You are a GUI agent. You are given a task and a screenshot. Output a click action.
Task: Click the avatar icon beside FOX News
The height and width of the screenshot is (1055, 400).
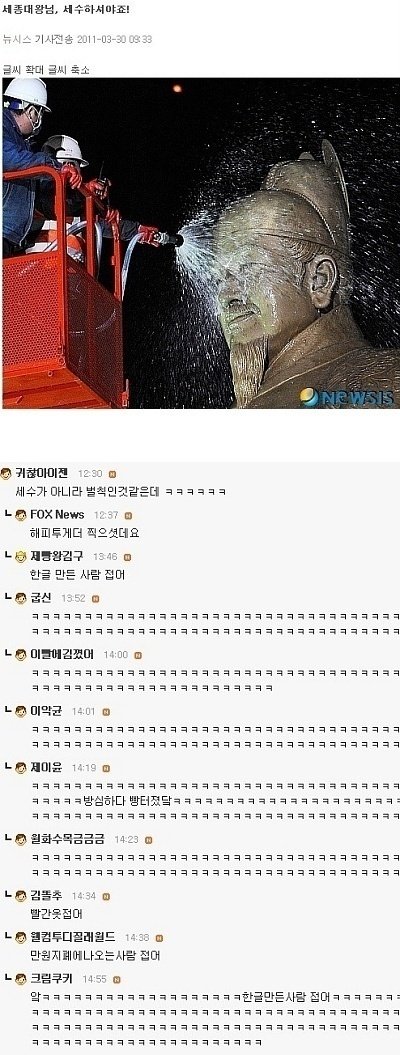22,515
